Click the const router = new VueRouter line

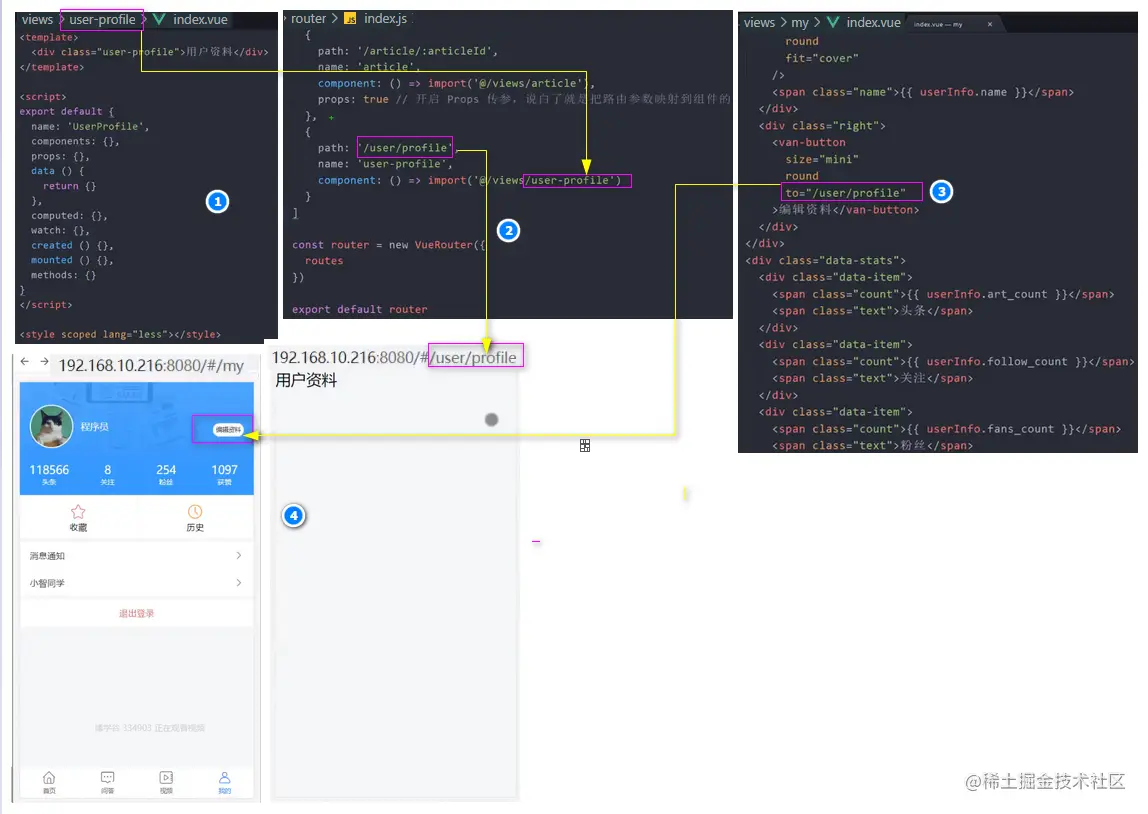point(389,245)
